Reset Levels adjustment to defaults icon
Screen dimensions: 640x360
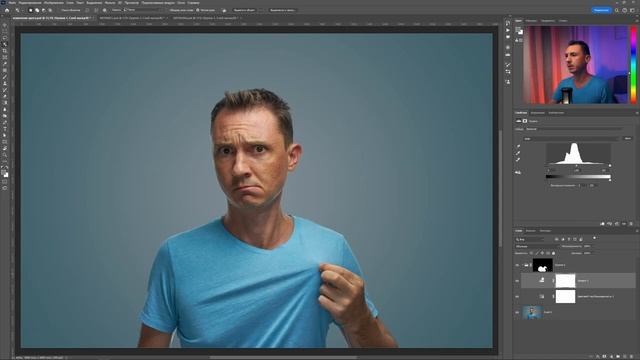pos(617,224)
